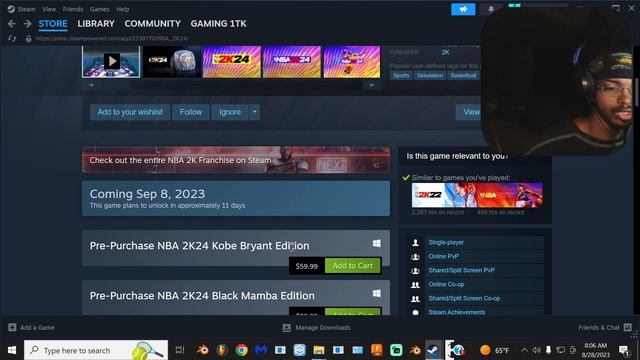Go forward with the right arrow icon
This screenshot has height=360, width=640.
27,24
